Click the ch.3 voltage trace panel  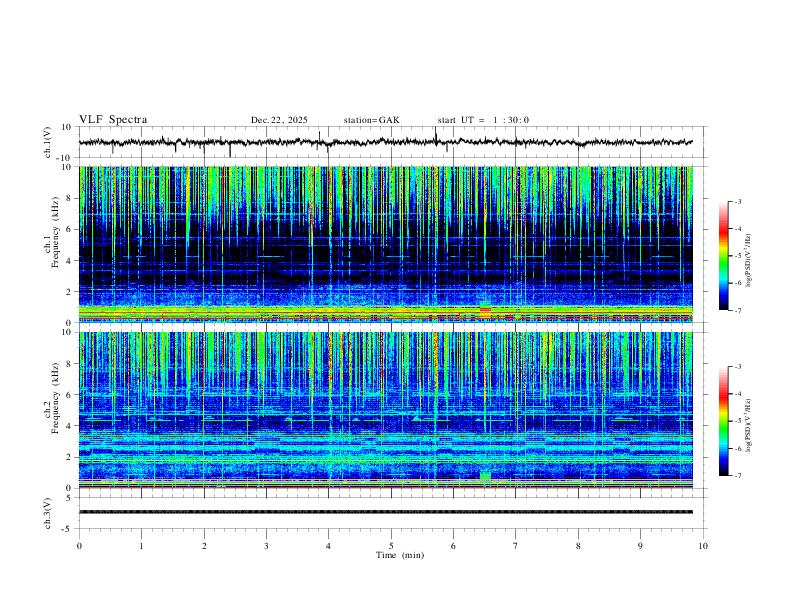click(392, 513)
